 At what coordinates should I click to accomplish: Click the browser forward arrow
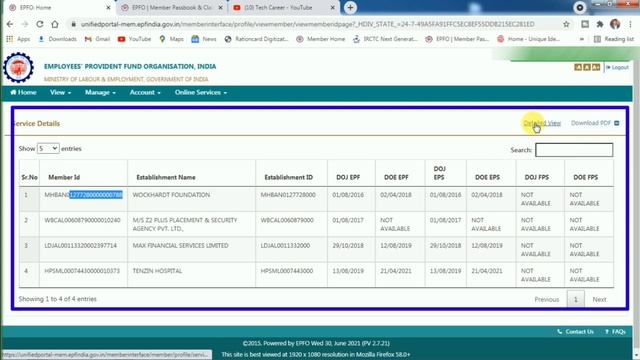click(24, 24)
